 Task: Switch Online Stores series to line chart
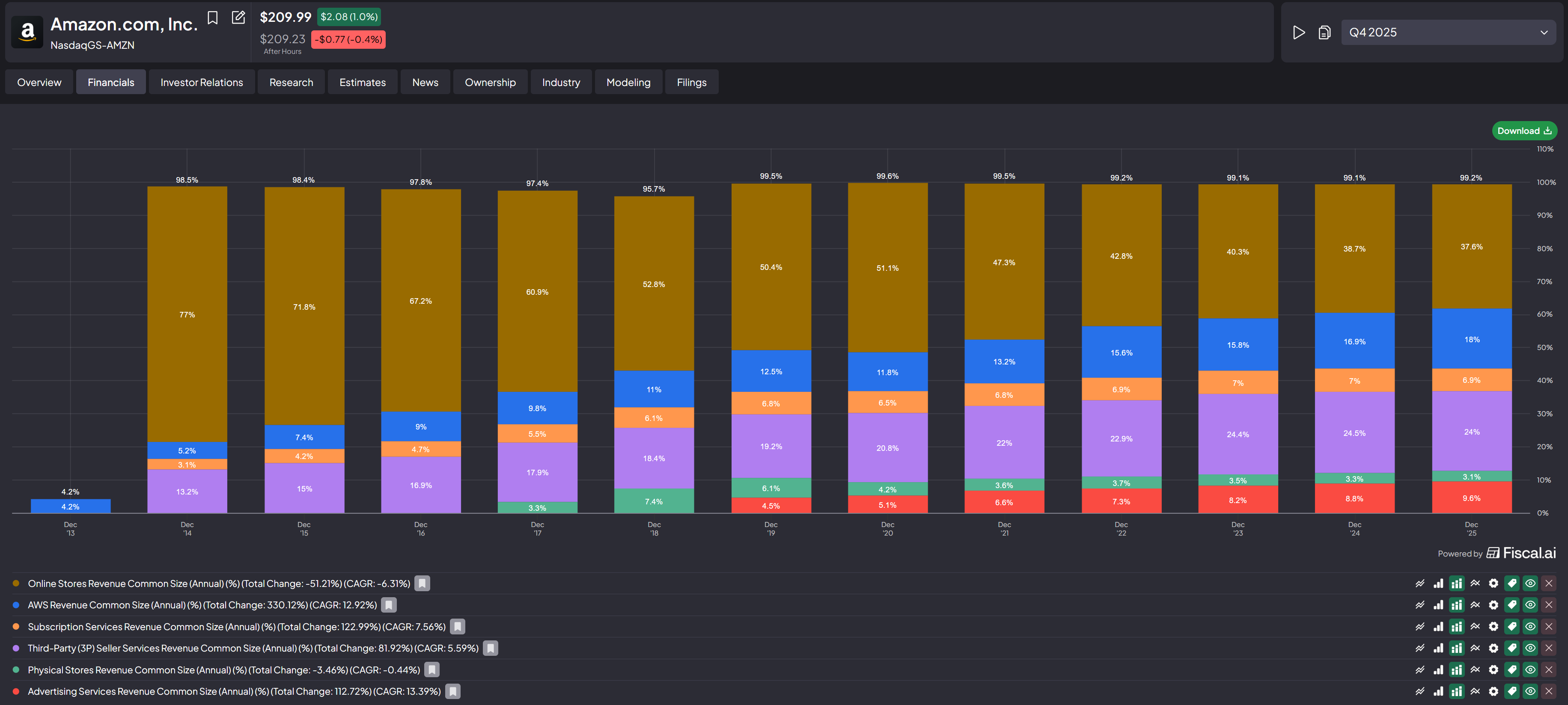(x=1419, y=584)
